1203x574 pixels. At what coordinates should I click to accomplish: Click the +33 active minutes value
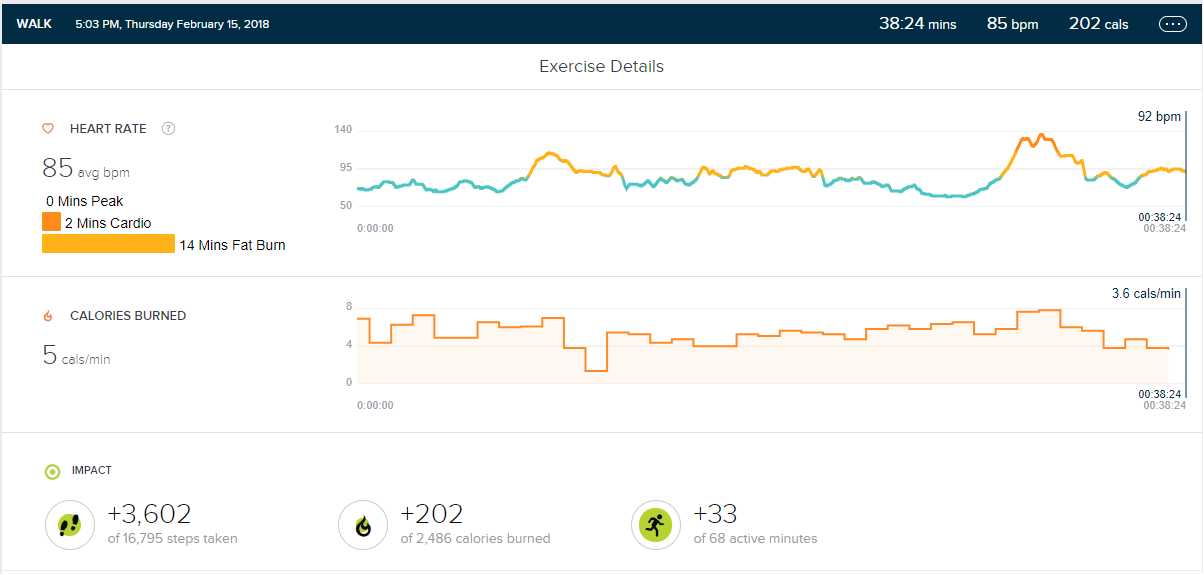(x=715, y=514)
